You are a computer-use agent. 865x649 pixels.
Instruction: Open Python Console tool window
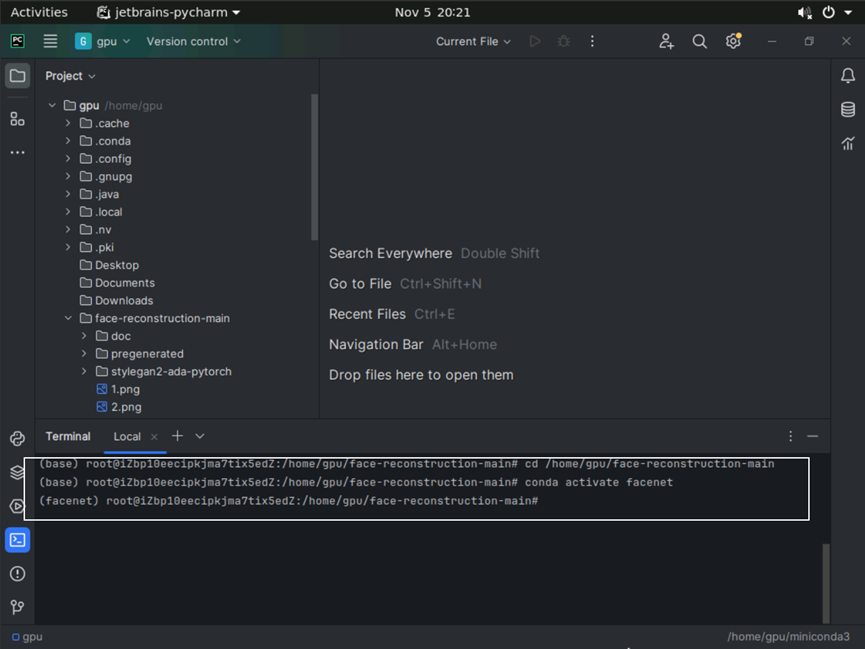18,439
